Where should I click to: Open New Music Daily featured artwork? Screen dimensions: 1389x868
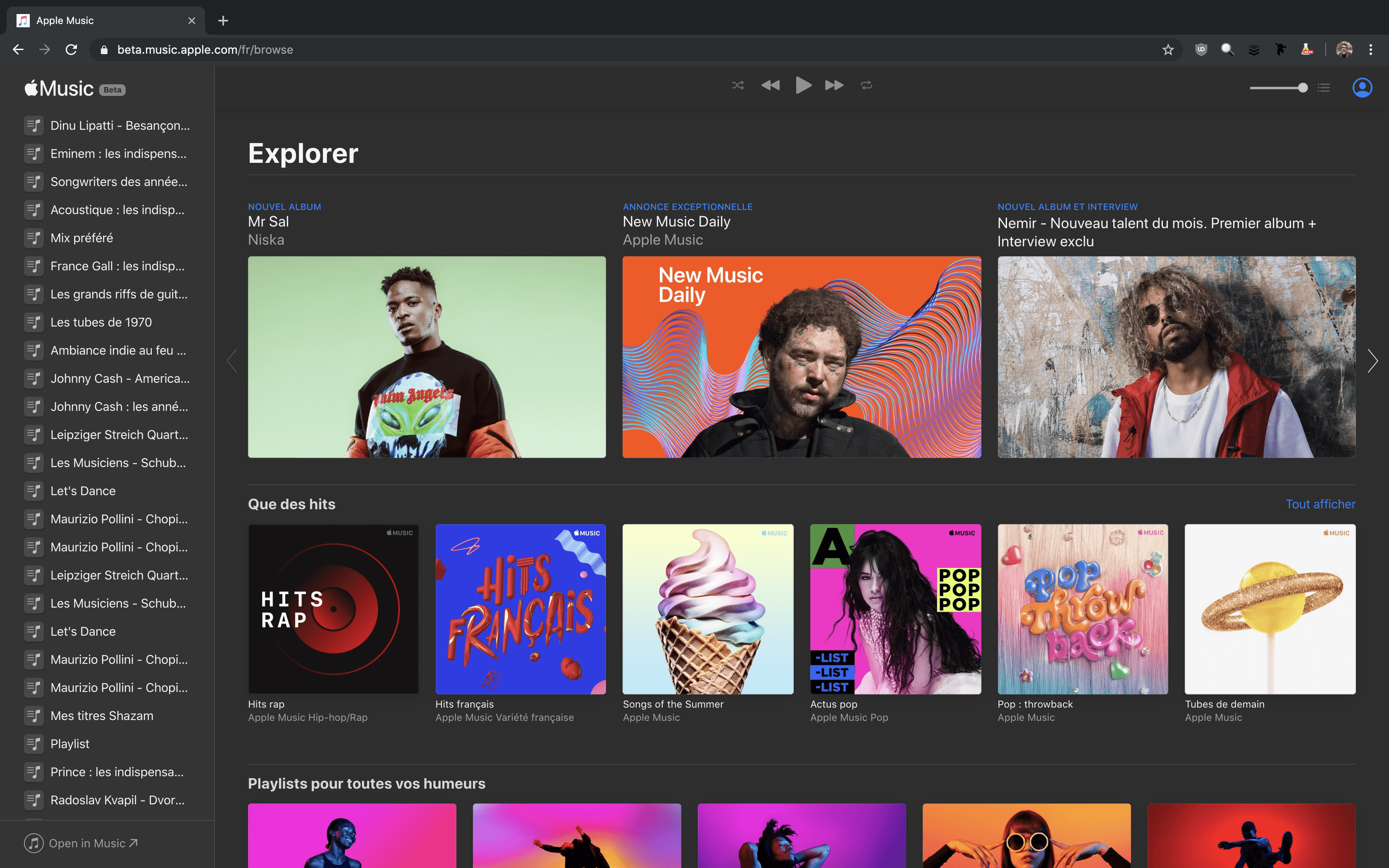pyautogui.click(x=801, y=357)
